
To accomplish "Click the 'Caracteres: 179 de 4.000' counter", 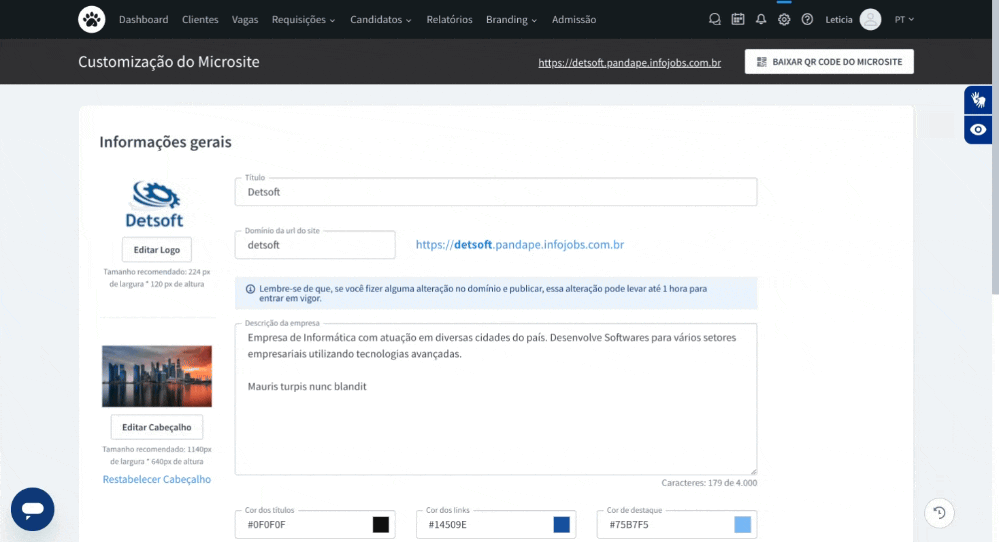I will point(709,483).
